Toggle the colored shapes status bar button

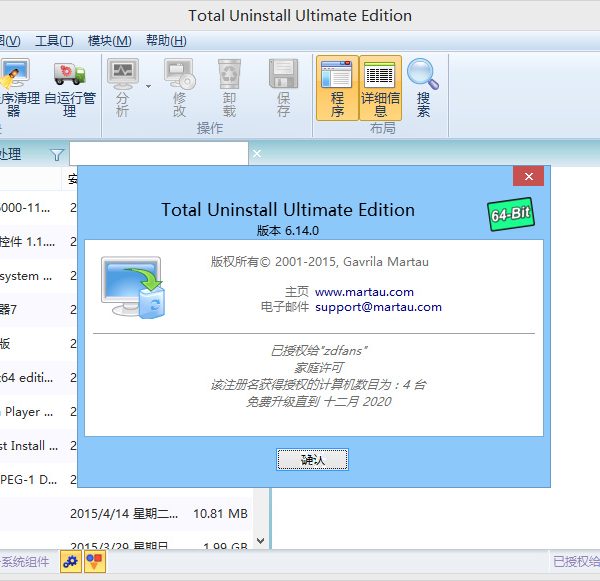(x=95, y=562)
